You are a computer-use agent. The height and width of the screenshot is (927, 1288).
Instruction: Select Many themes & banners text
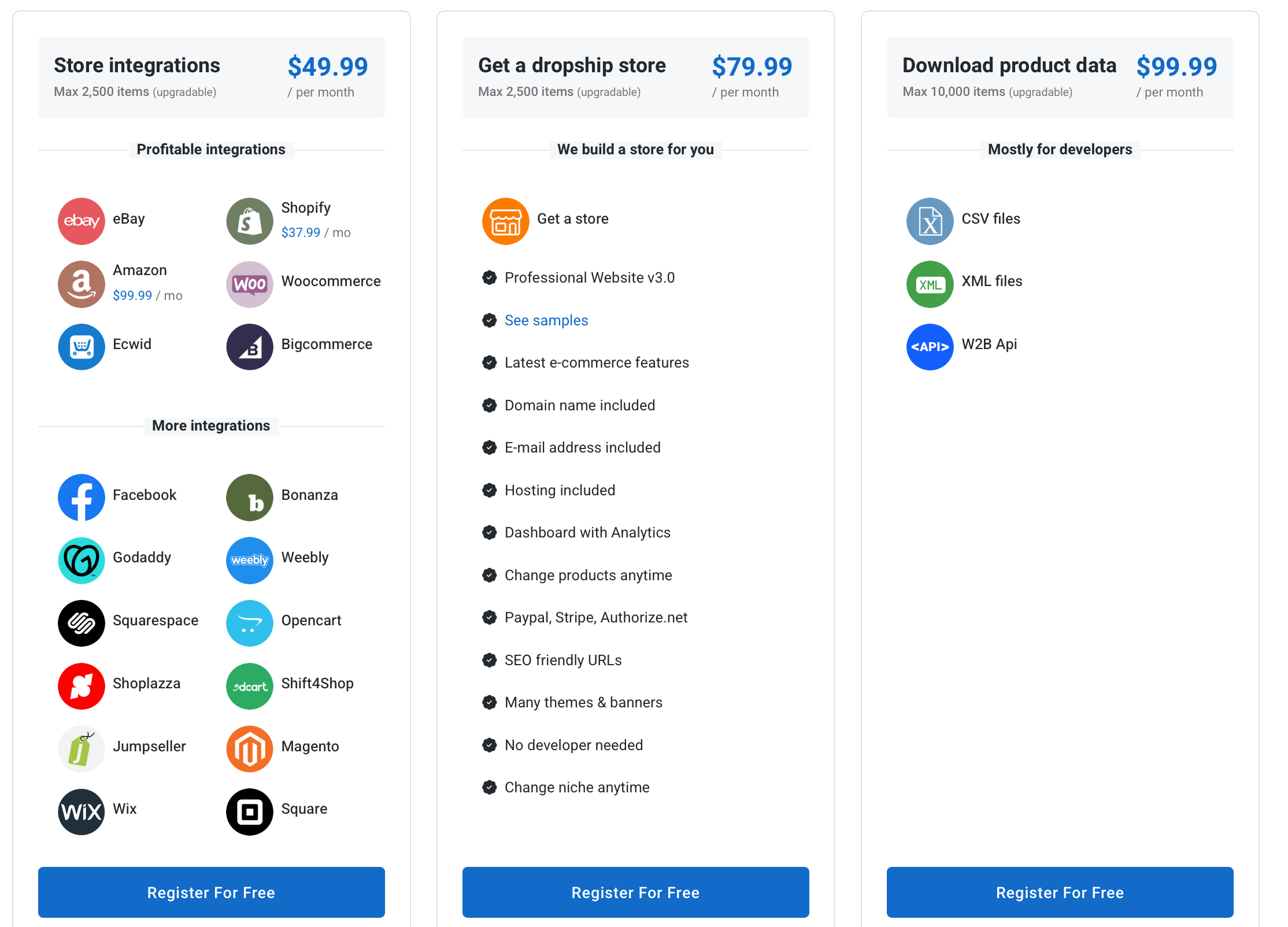(x=583, y=702)
